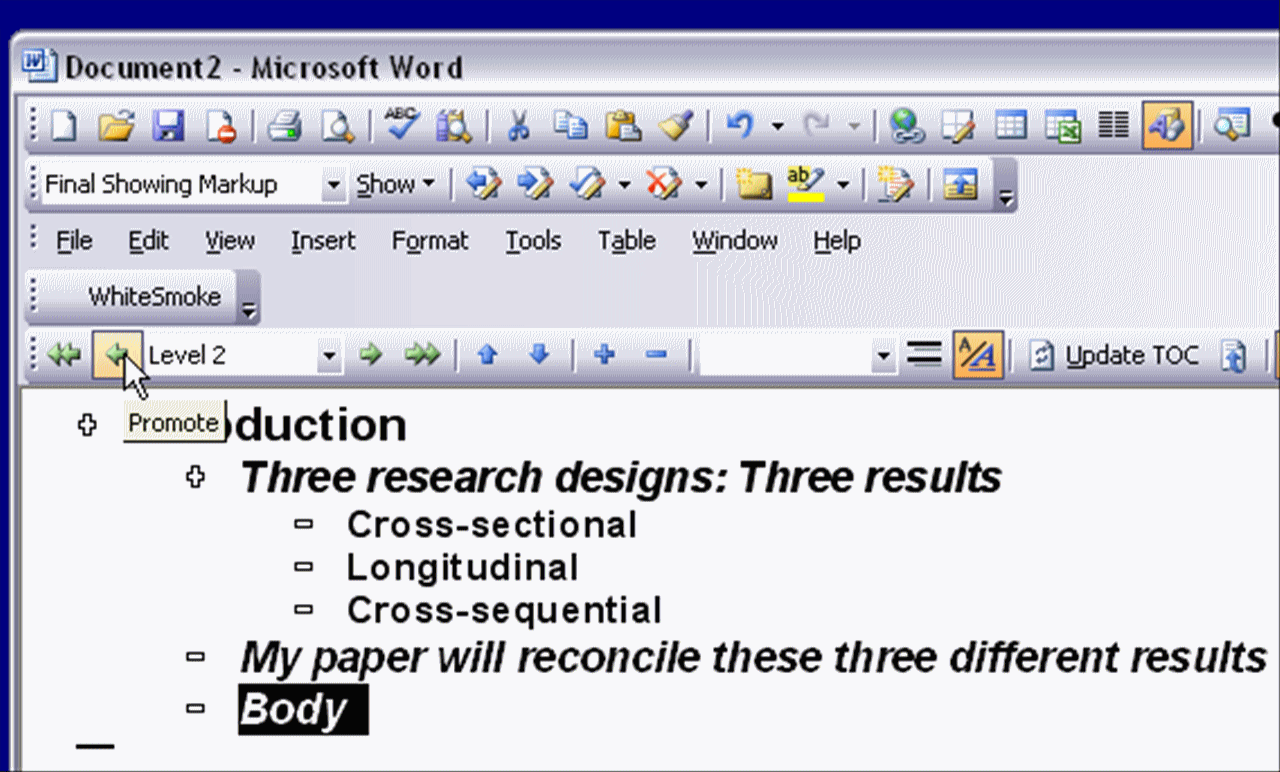Image resolution: width=1280 pixels, height=772 pixels.
Task: Open Tables and Borders toolbar
Action: click(959, 126)
